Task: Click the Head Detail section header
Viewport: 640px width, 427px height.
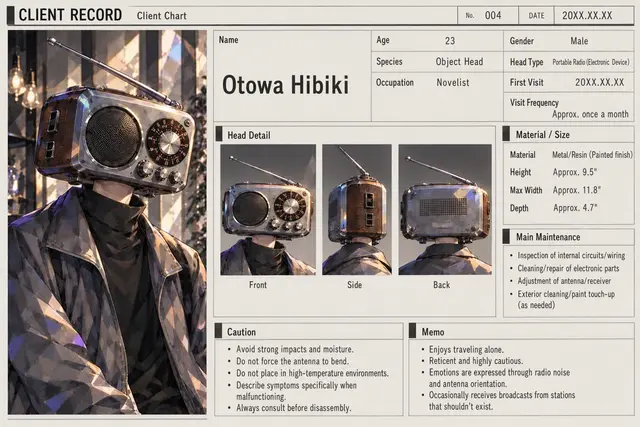Action: (249, 135)
